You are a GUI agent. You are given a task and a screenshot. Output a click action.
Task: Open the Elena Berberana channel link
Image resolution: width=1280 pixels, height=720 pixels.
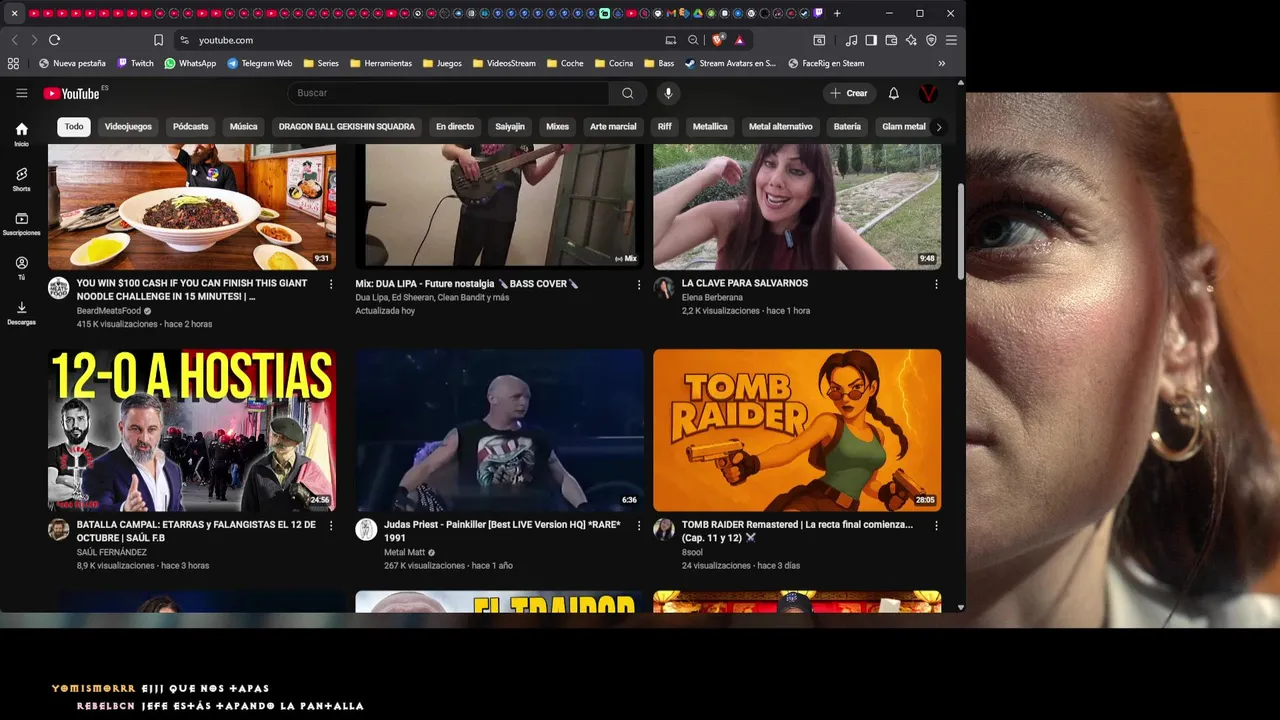point(712,297)
